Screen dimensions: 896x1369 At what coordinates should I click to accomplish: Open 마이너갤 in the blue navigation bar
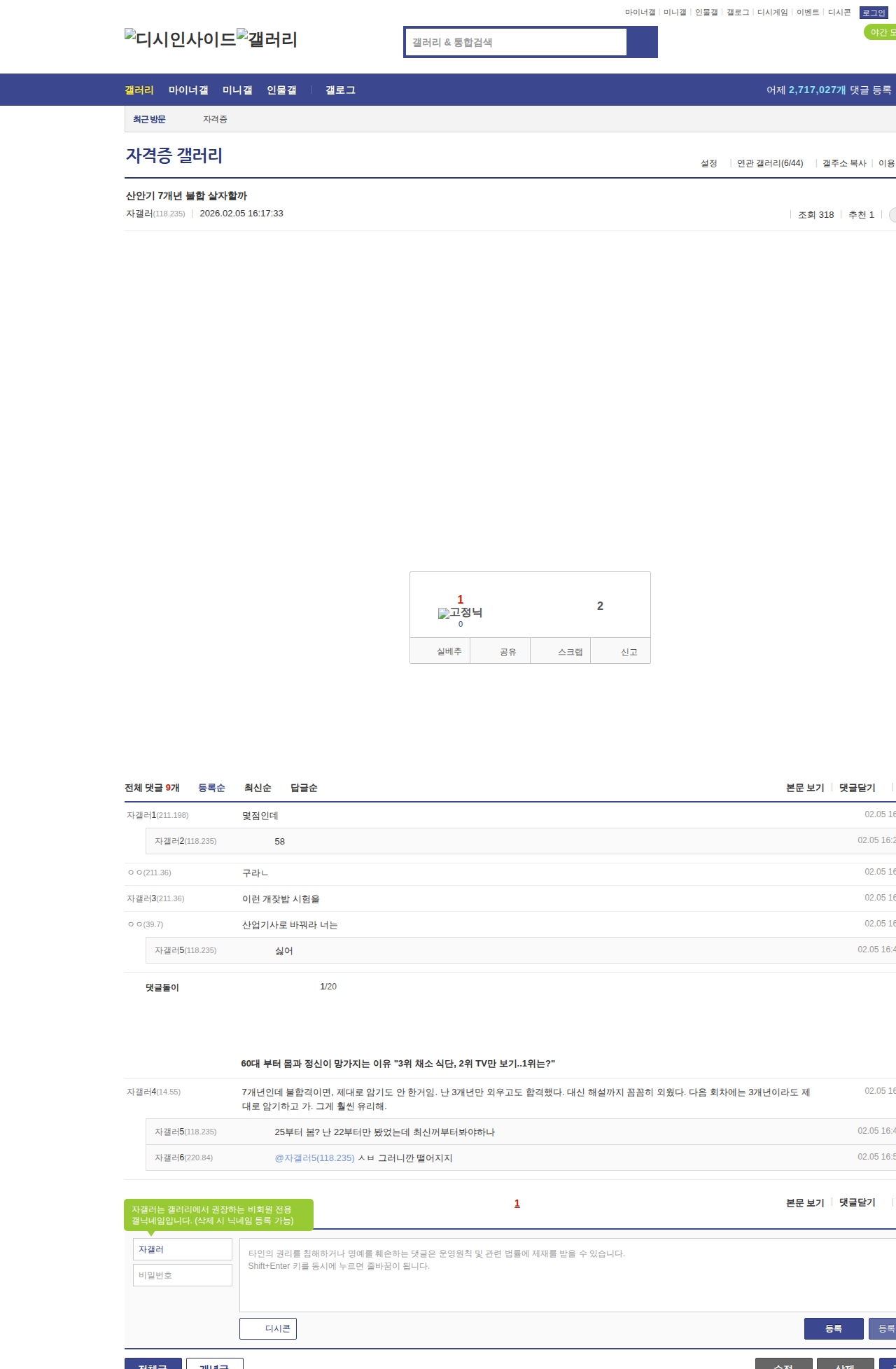[188, 90]
